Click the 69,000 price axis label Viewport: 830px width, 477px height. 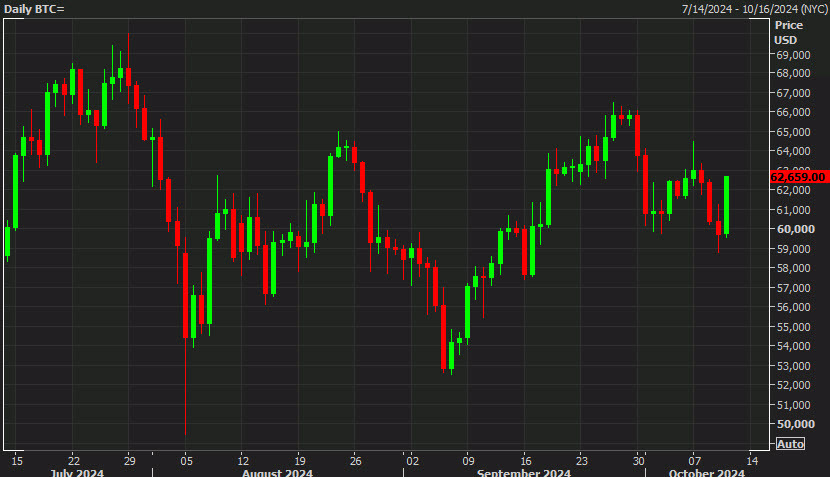click(791, 54)
